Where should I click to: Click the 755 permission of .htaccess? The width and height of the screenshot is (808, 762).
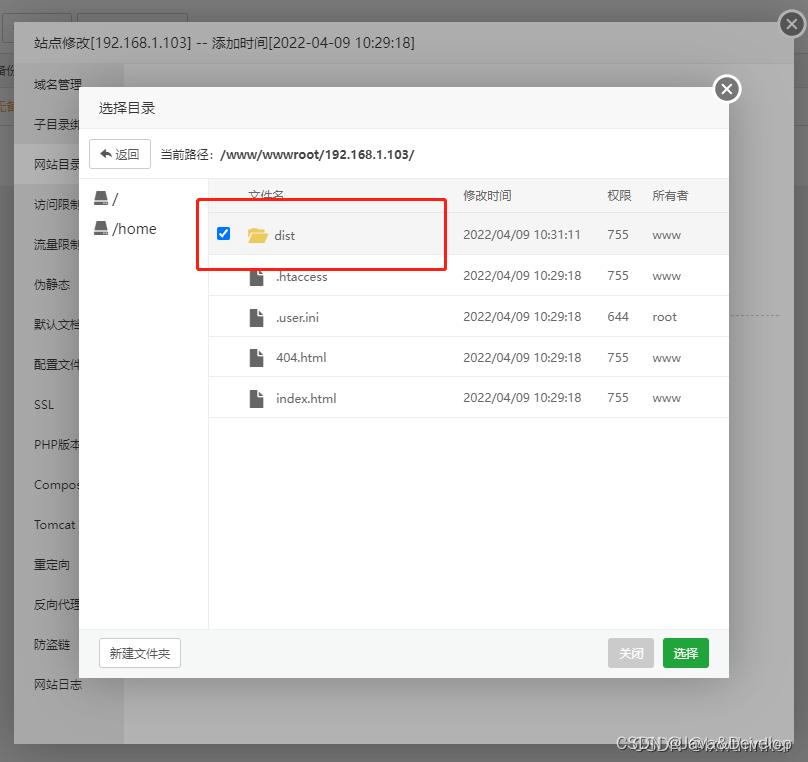tap(618, 275)
